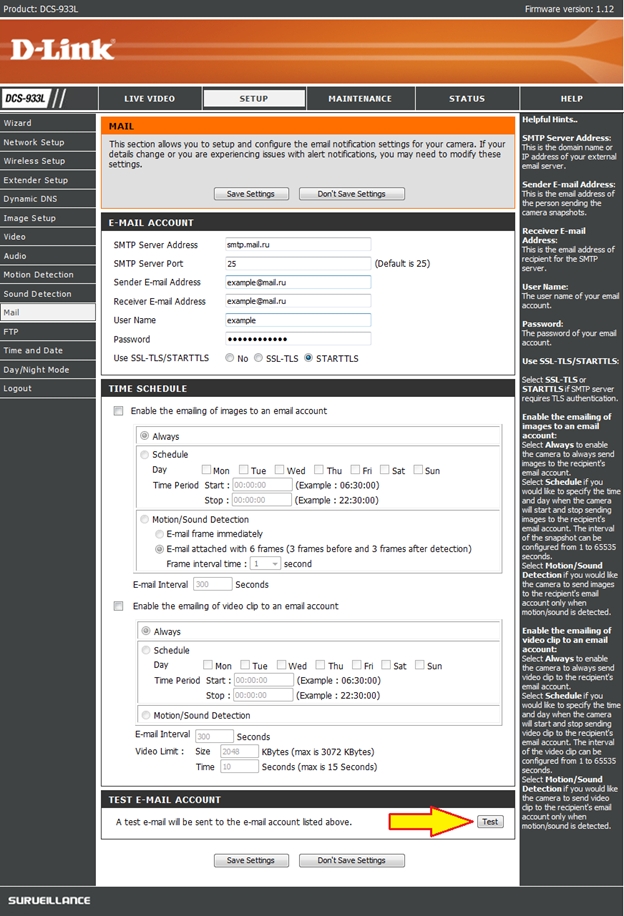Tick the Mon checkbox in image schedule
Viewport: 624px width, 916px height.
(206, 470)
